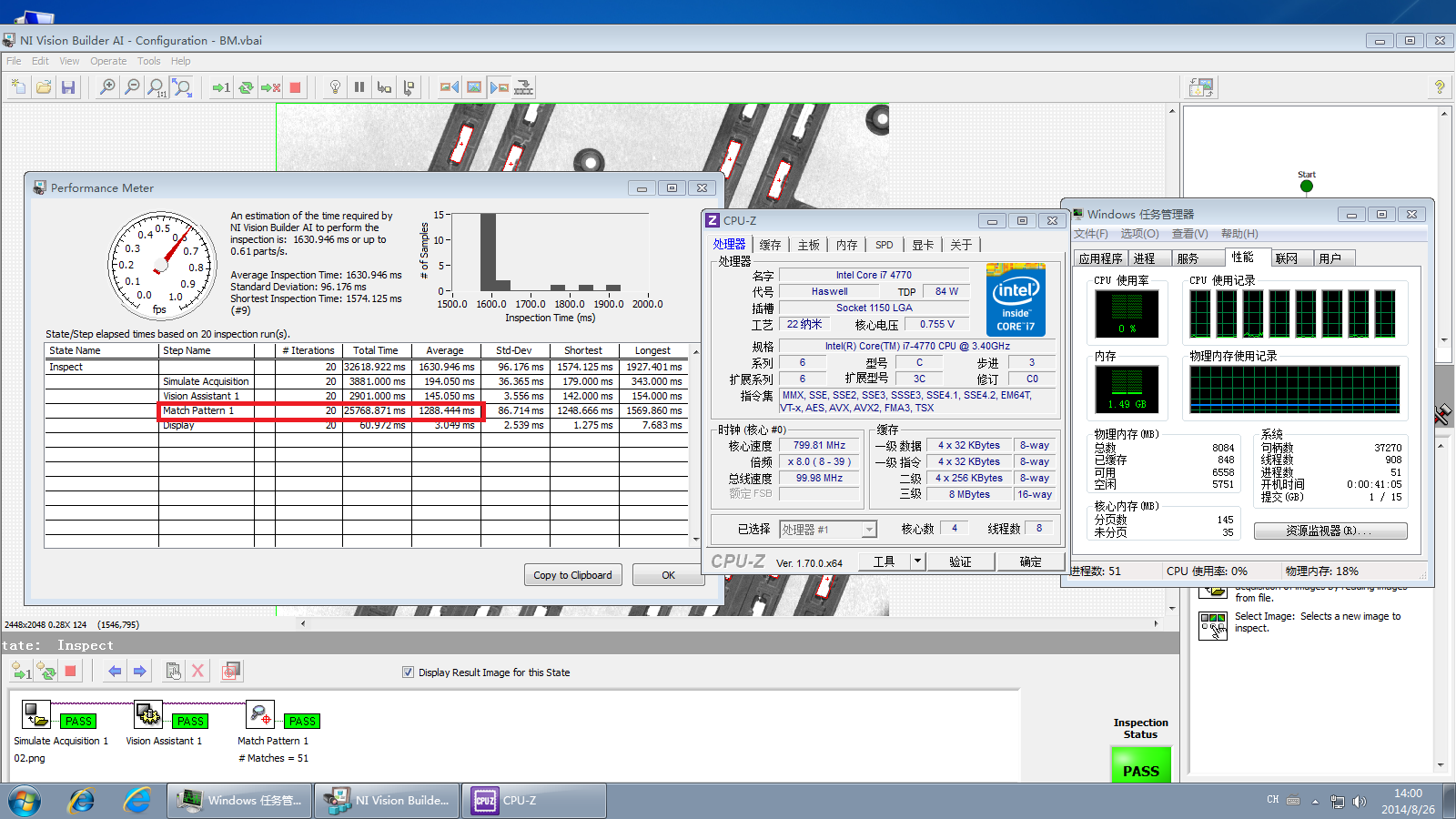Click the volume speaker tray icon
The width and height of the screenshot is (1456, 819).
point(1360,802)
